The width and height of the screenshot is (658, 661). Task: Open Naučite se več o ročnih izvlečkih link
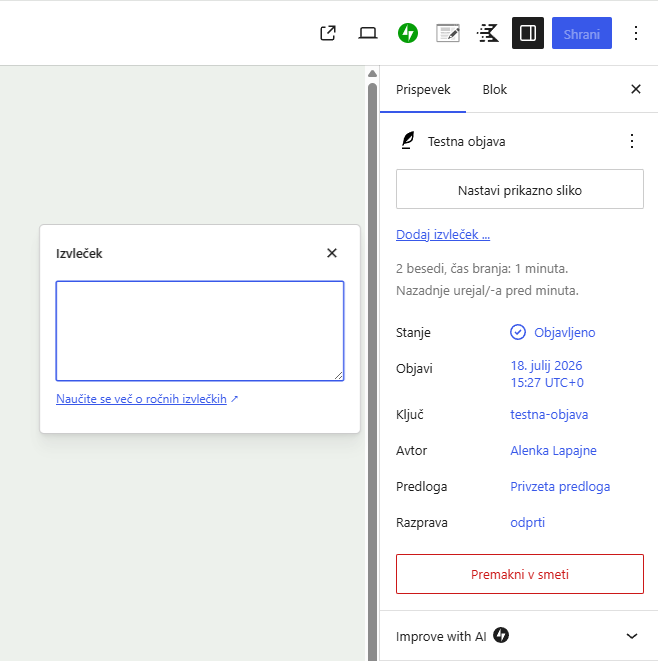tap(147, 399)
